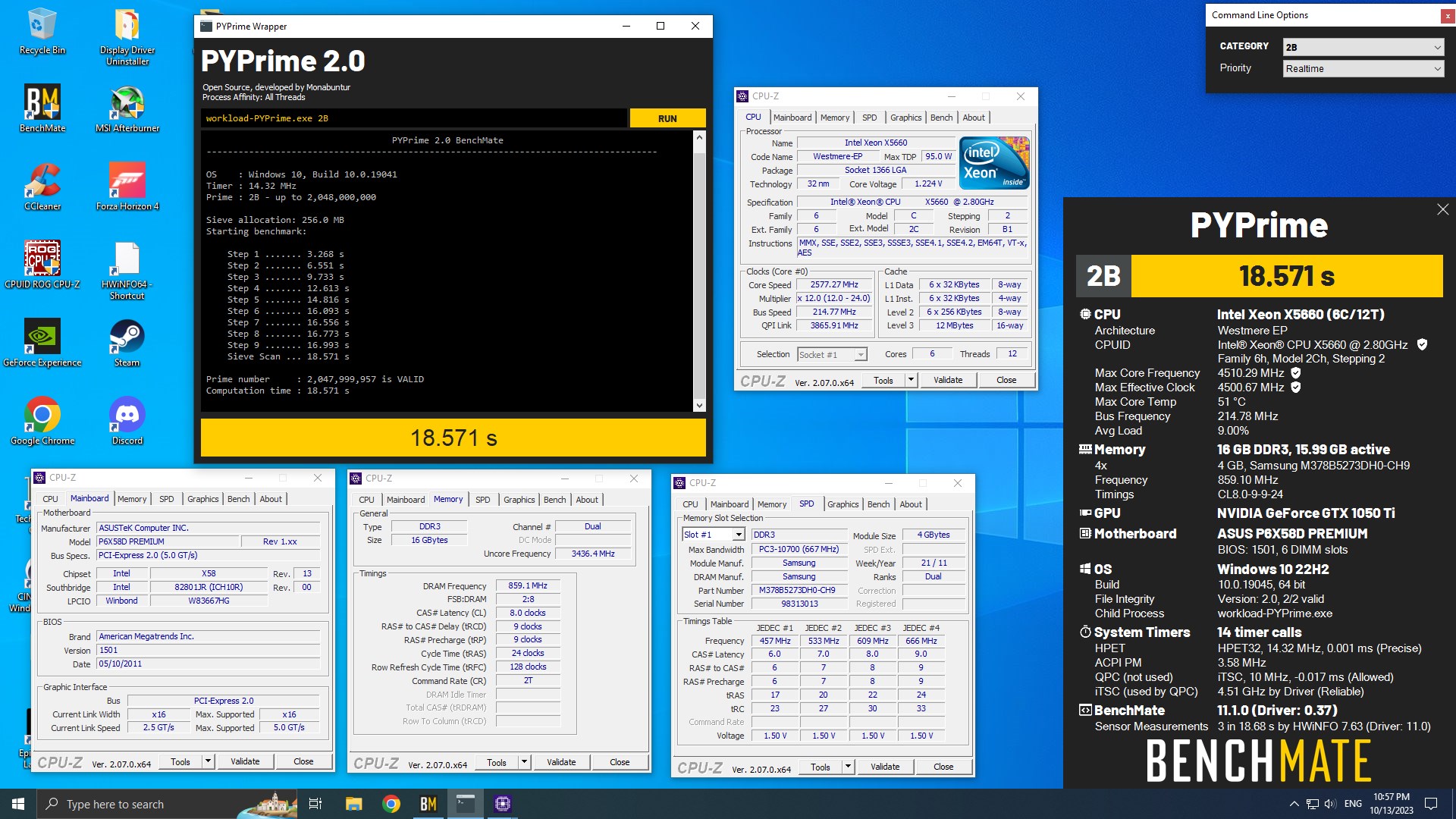Click 'ASUS P6X58D PREMIUM' in BenchMate panel
Screen dimensions: 1456x819
pyautogui.click(x=1292, y=534)
